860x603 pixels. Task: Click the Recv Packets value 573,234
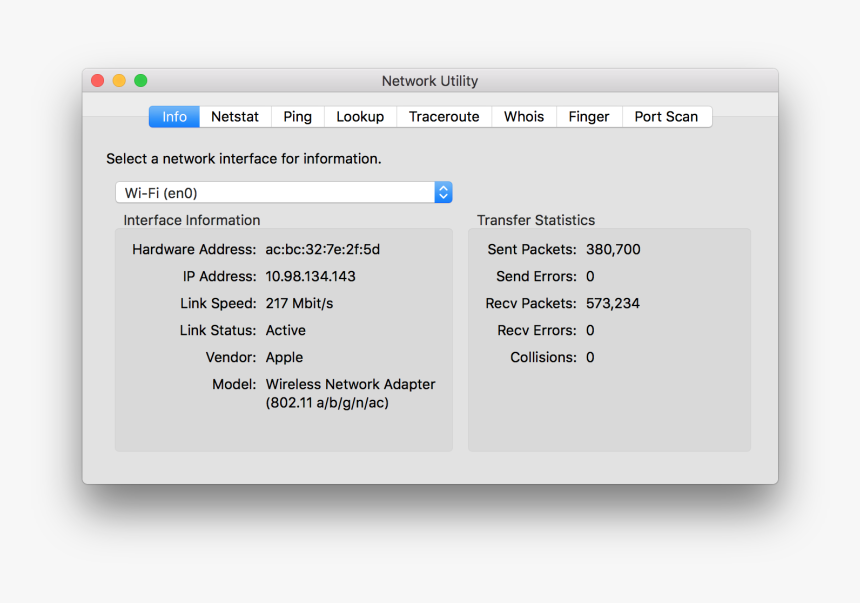613,303
